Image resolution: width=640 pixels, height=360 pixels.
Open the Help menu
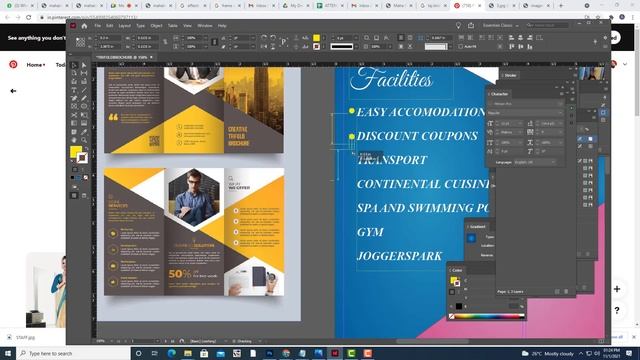click(x=222, y=26)
